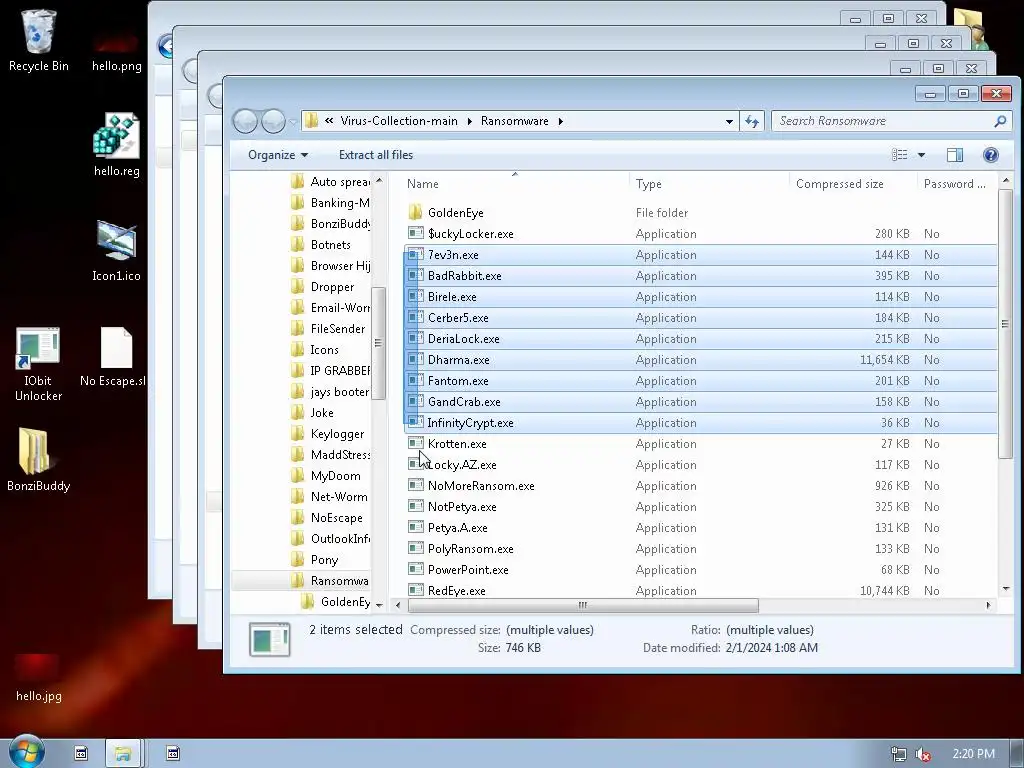Select the Icon1.ico desktop icon

pos(116,251)
